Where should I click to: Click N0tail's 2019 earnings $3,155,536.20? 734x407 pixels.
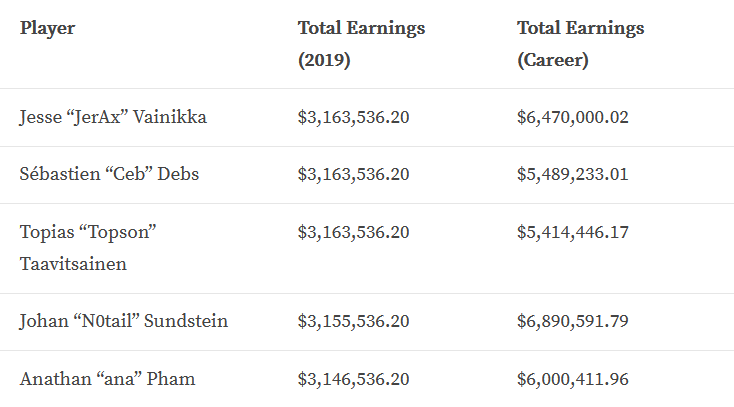(353, 321)
